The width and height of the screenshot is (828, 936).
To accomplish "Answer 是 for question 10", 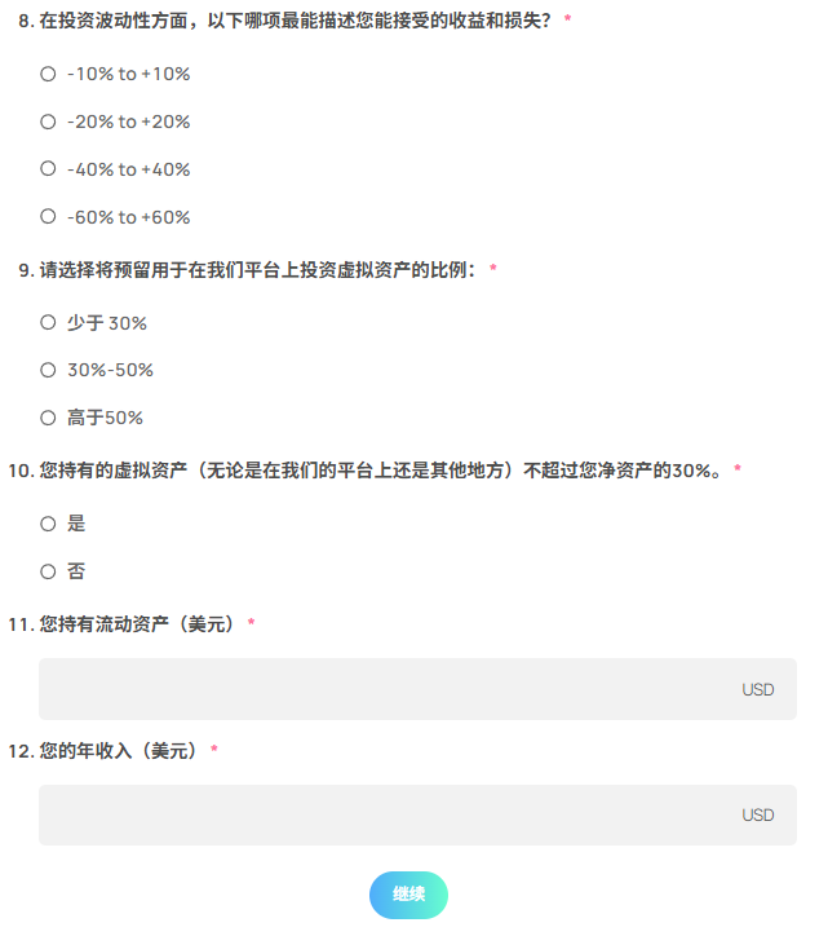I will pos(48,523).
